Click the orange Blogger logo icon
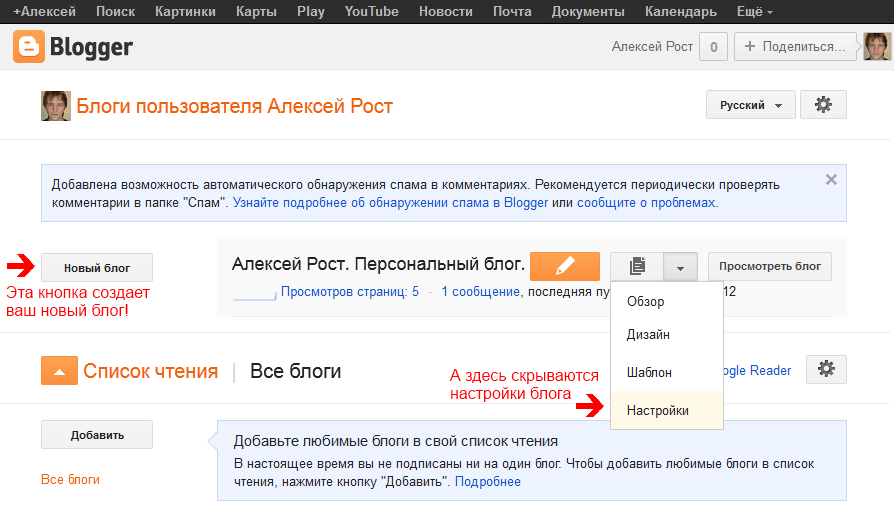894x515 pixels. 29,47
